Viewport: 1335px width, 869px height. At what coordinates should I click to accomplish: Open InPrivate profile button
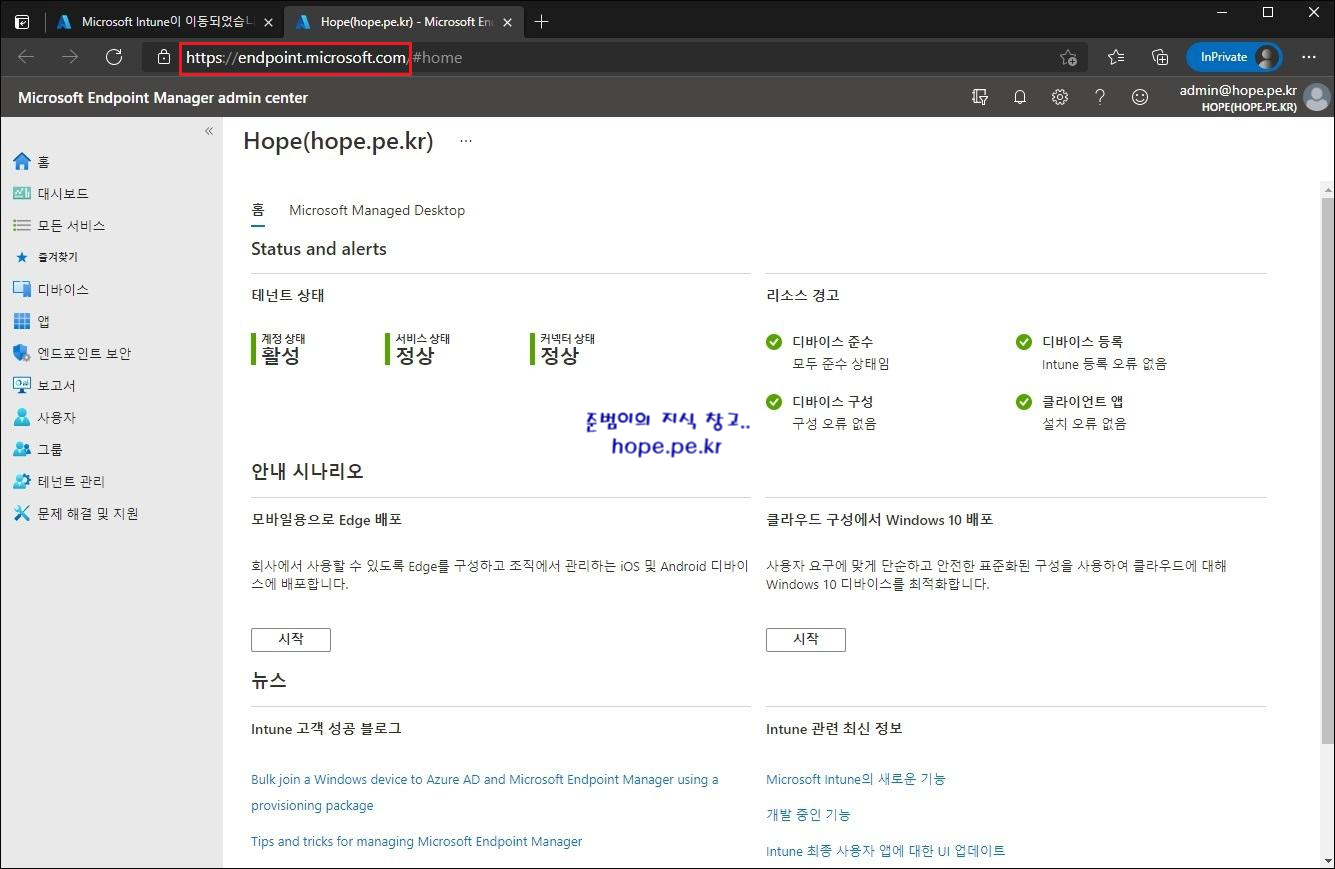tap(1234, 57)
